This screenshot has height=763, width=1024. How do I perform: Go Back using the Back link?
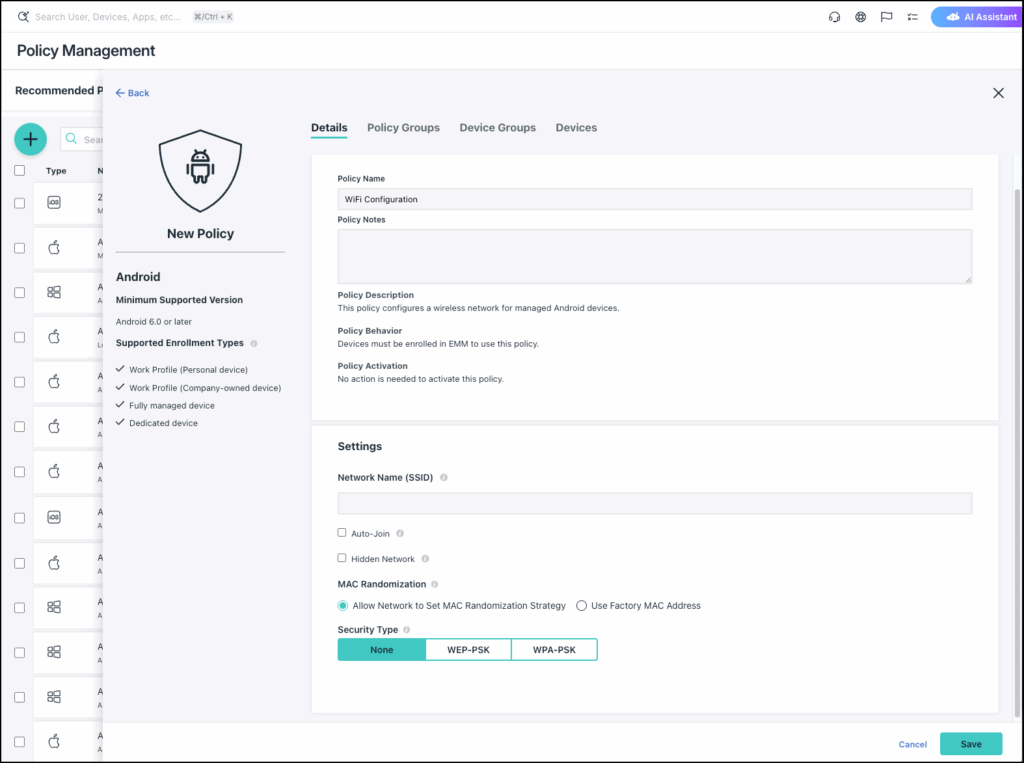tap(132, 93)
